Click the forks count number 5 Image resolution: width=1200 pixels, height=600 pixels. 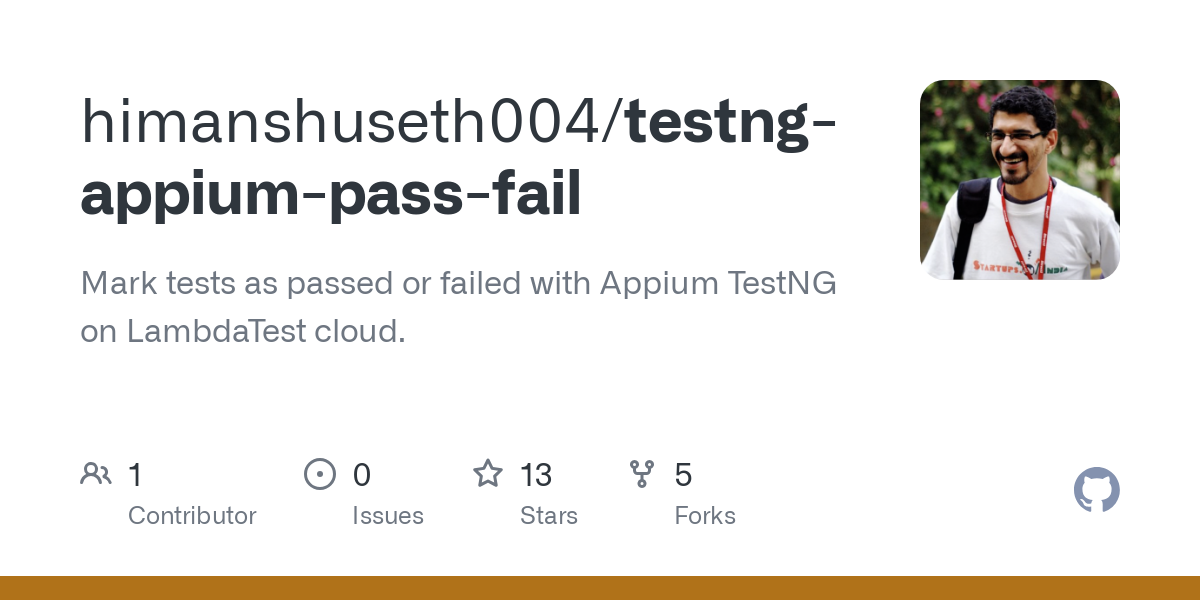[x=684, y=475]
